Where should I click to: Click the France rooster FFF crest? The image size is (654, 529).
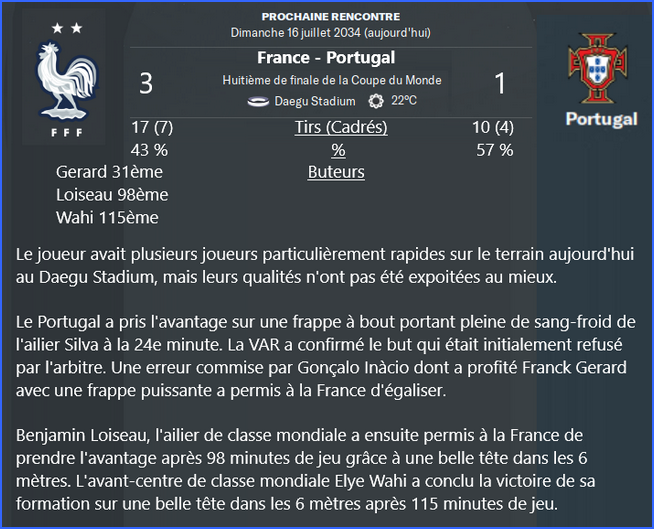67,88
